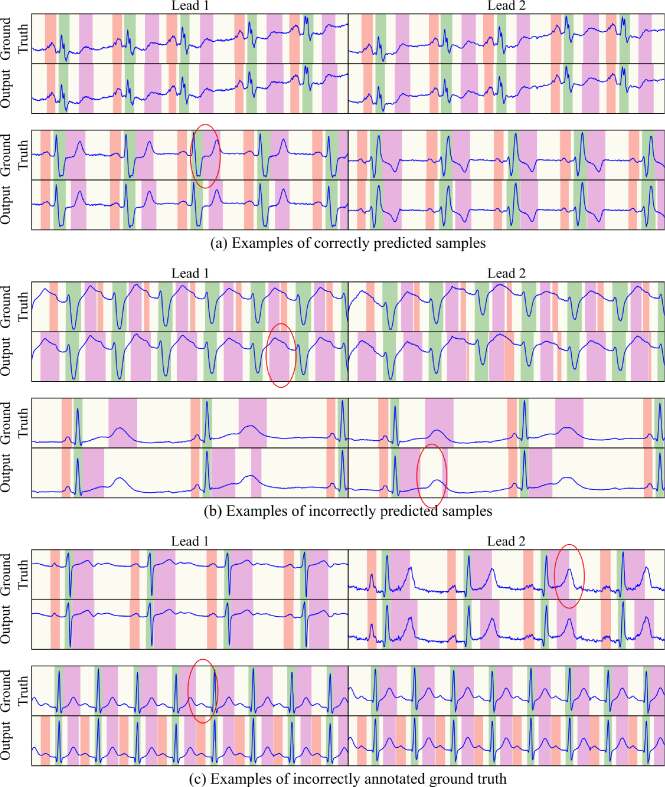Click the Lead 1 heading of section (c)
The width and height of the screenshot is (665, 787).
click(190, 541)
